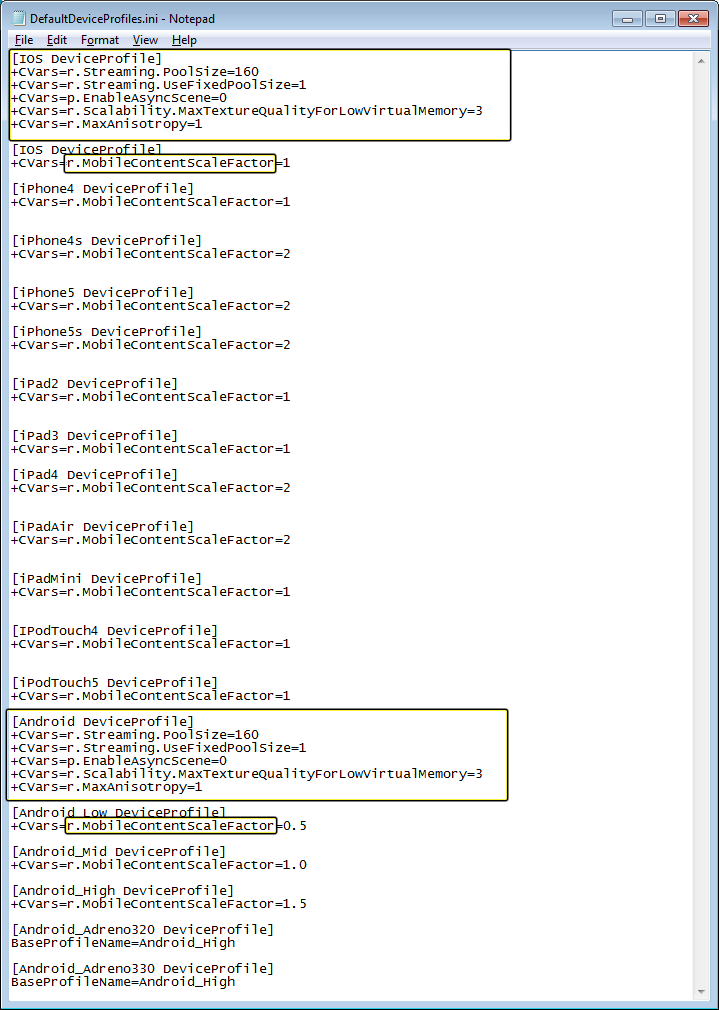This screenshot has height=1010, width=719.
Task: Click the MobileContentScaleFactor=1.5 line
Action: 158,904
